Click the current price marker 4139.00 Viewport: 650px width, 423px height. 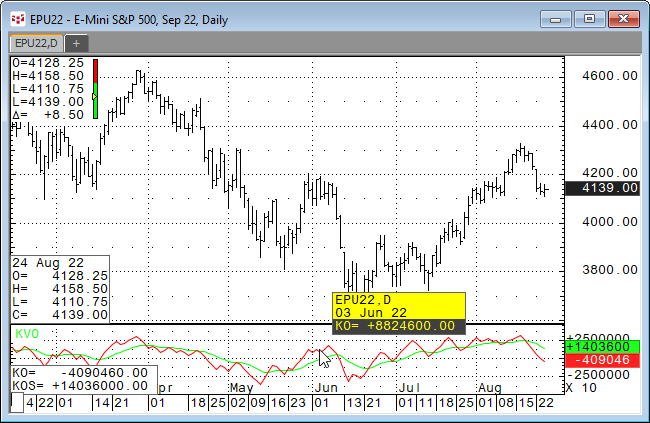click(x=602, y=187)
